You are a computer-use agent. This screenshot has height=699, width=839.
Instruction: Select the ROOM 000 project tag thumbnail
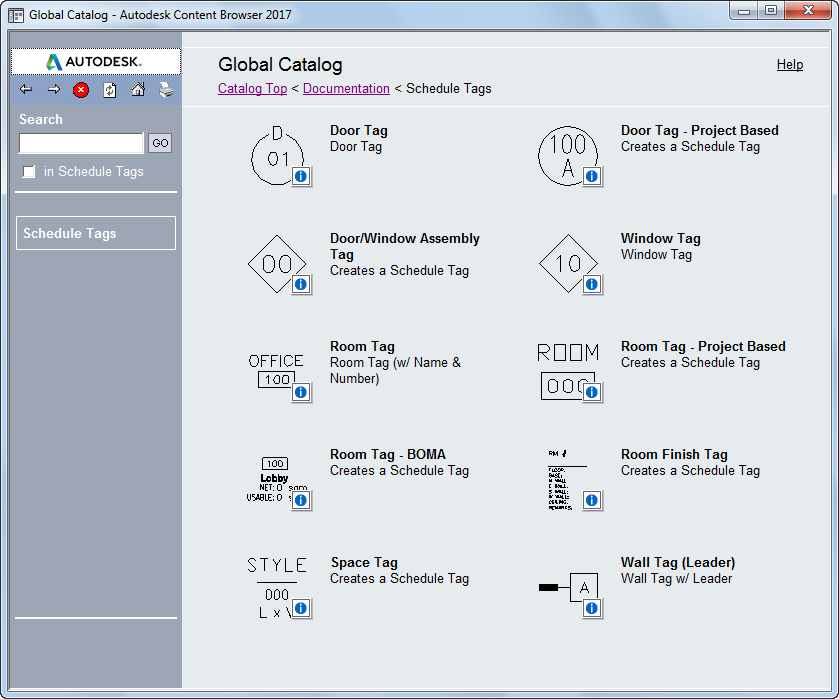click(x=568, y=371)
